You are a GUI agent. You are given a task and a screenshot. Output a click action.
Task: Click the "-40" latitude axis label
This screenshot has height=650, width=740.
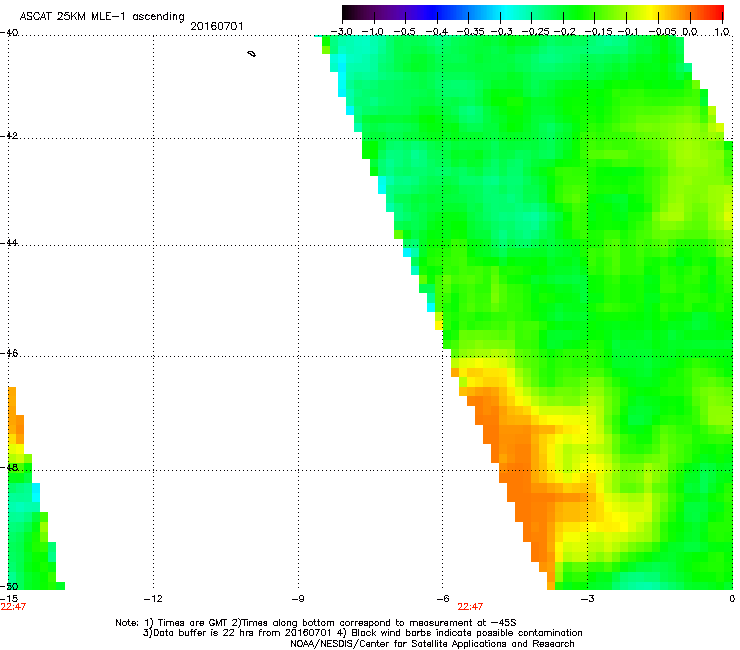coord(9,33)
